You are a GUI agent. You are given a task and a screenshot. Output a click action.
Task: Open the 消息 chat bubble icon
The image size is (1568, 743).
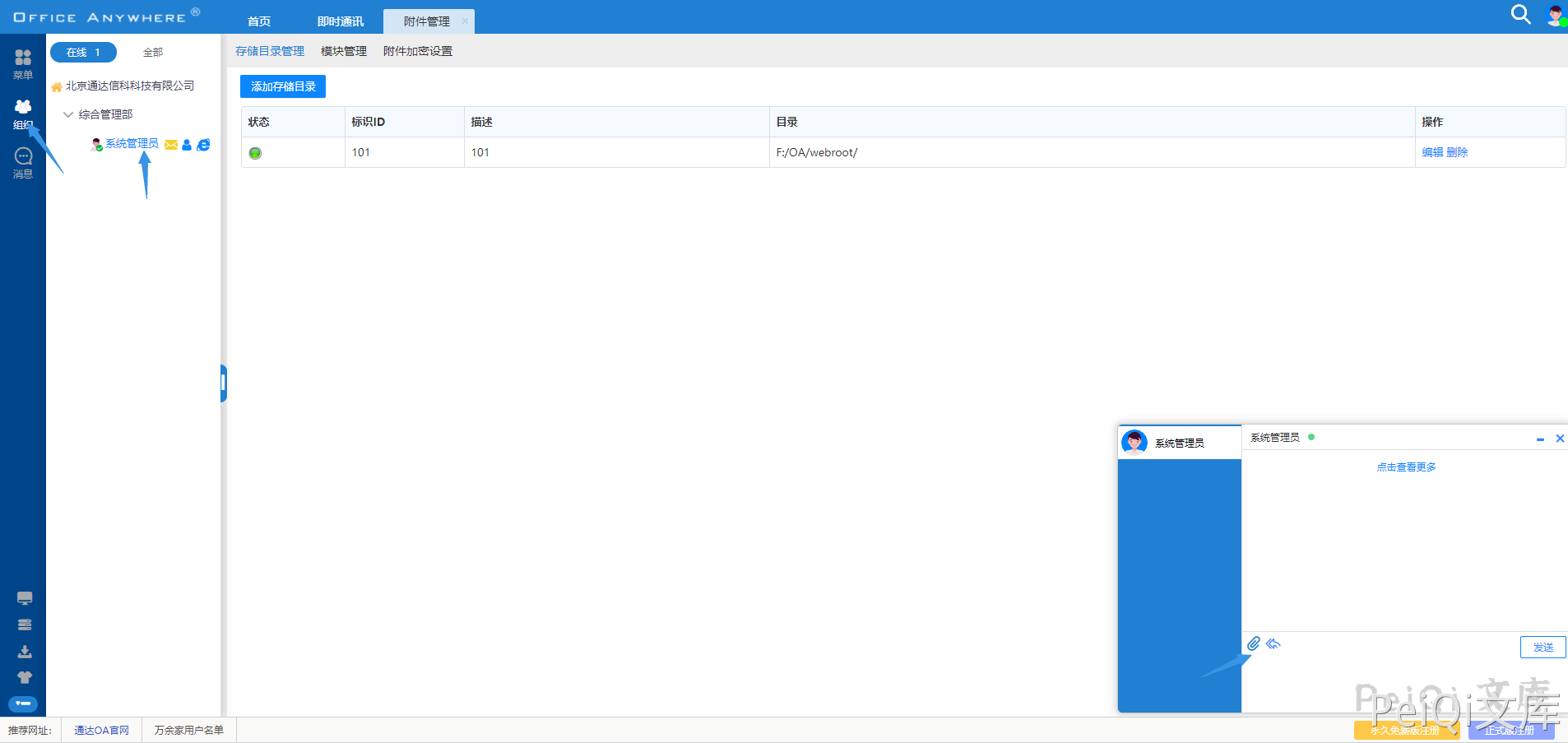[x=23, y=156]
